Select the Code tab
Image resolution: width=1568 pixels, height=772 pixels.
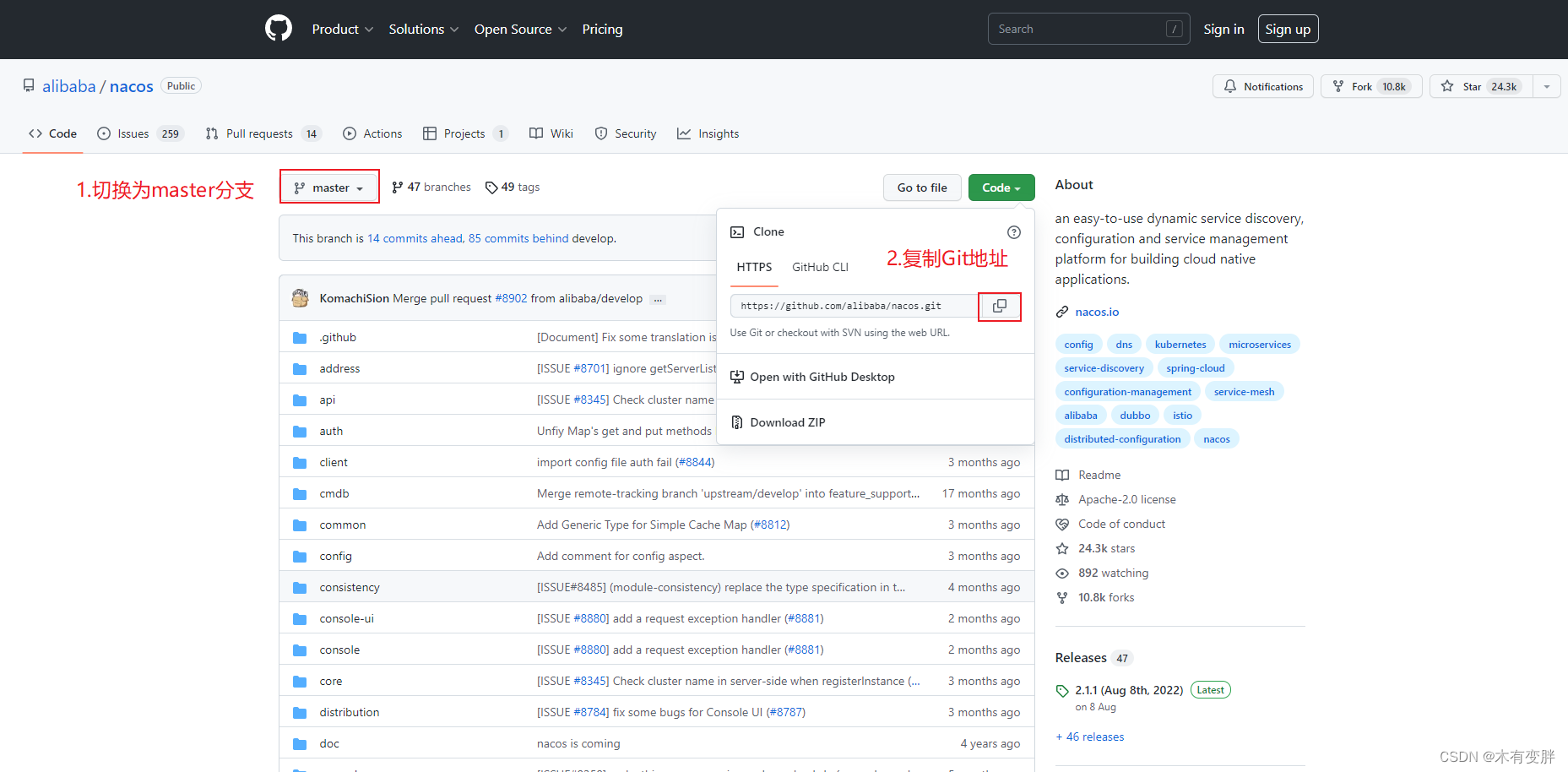tap(52, 133)
